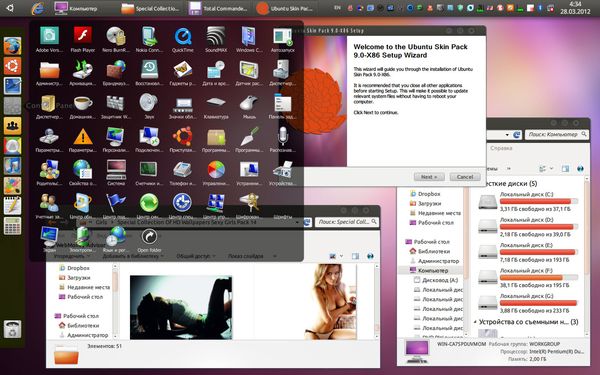Click Internet Explorer icon in the top panel
The width and height of the screenshot is (600, 375).
(x=38, y=8)
